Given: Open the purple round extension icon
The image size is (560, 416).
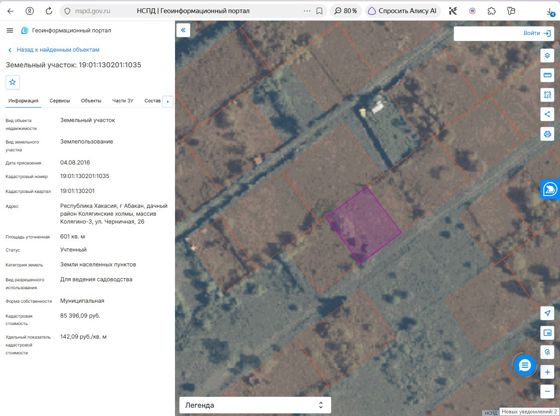Looking at the screenshot, I should click(472, 11).
